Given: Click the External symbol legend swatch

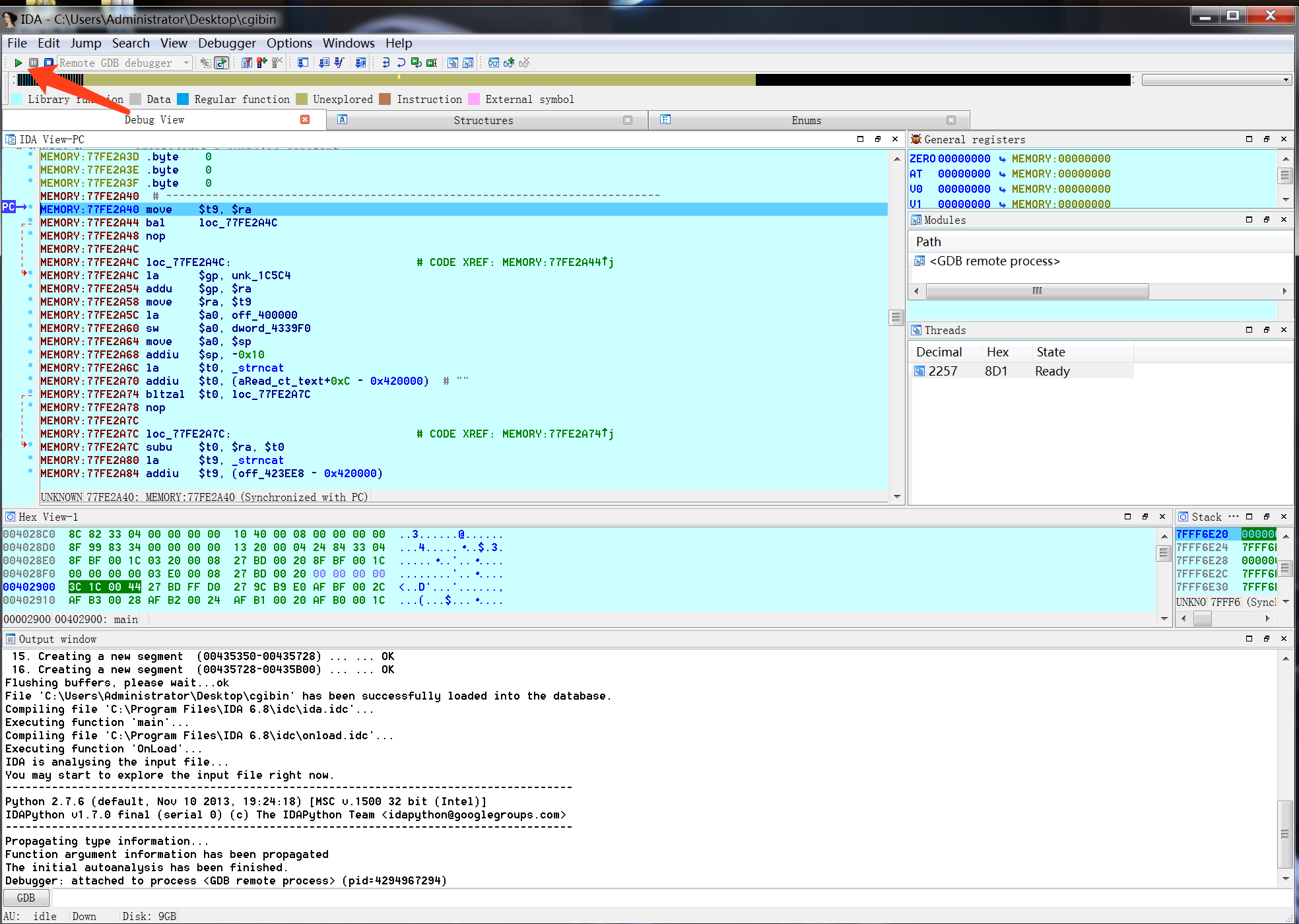Looking at the screenshot, I should click(474, 99).
